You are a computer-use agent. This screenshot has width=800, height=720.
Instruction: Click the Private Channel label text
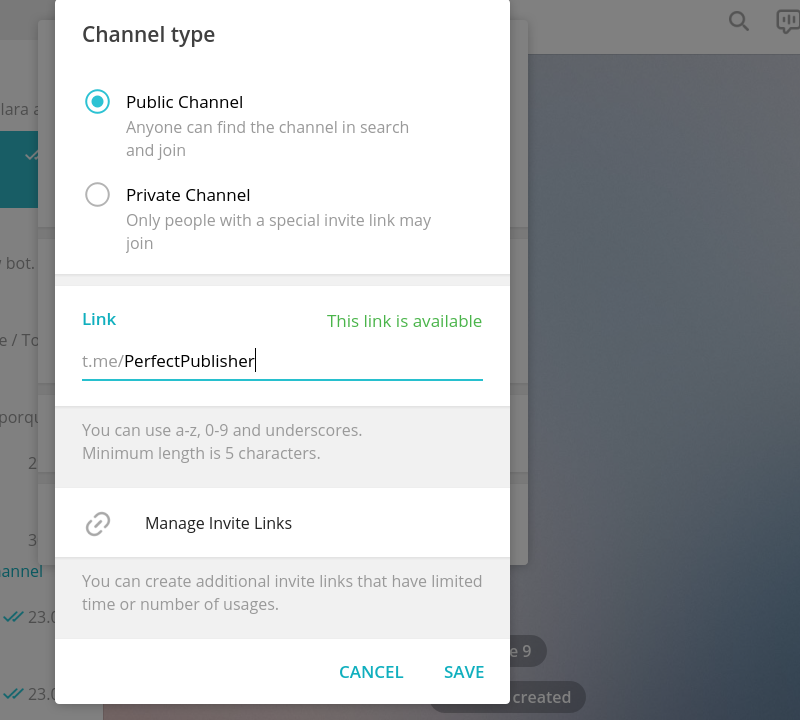[188, 195]
